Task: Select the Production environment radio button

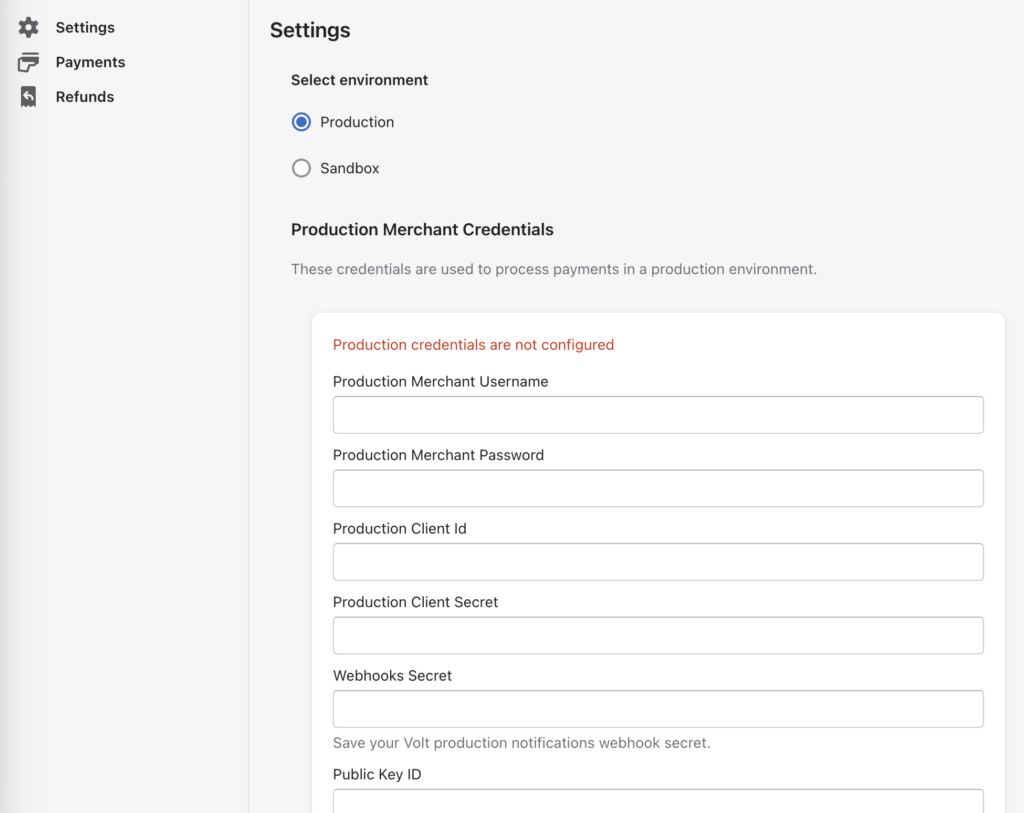Action: (x=301, y=122)
